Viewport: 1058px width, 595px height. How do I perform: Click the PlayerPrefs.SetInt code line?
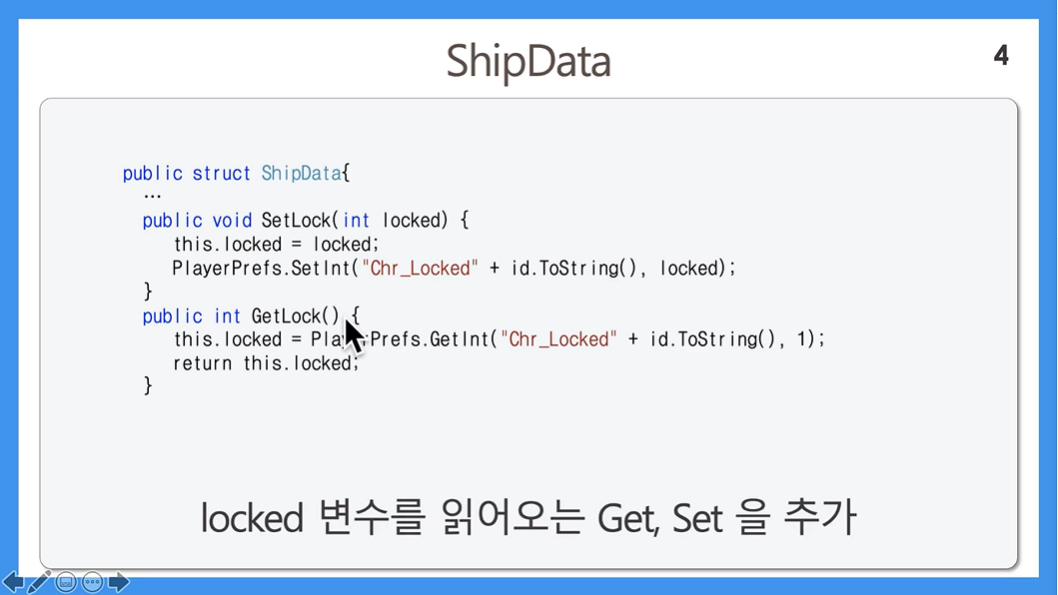click(x=453, y=268)
